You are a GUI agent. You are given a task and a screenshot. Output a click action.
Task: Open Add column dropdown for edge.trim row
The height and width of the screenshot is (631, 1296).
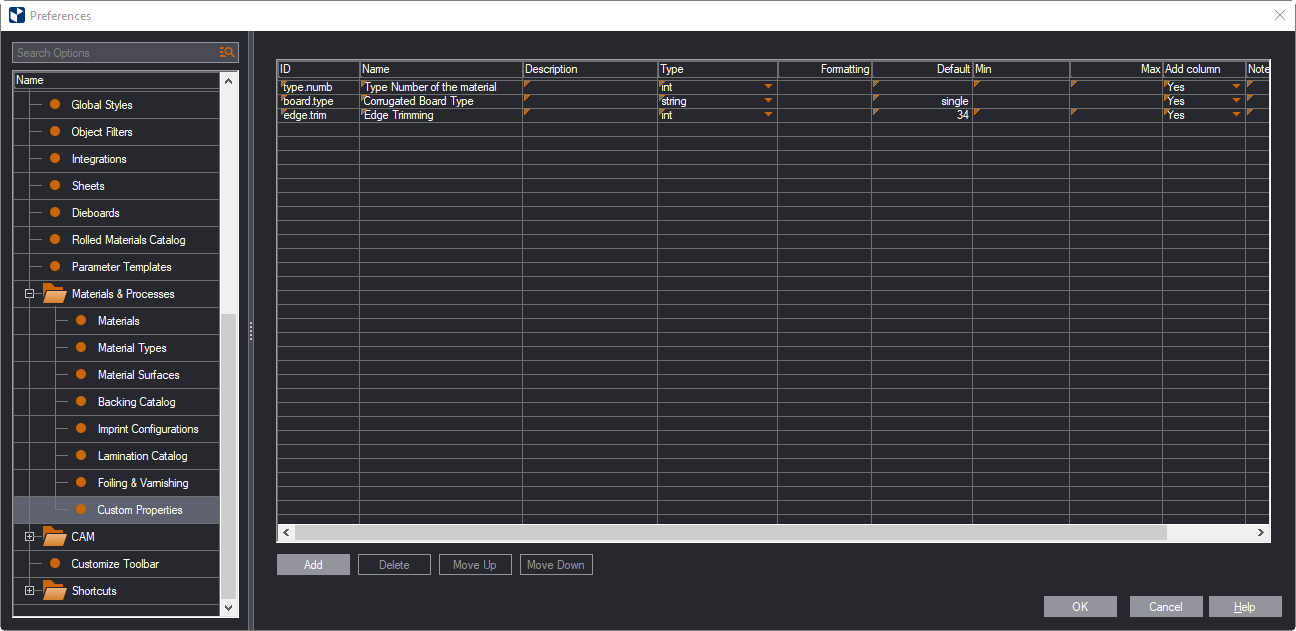[1236, 115]
